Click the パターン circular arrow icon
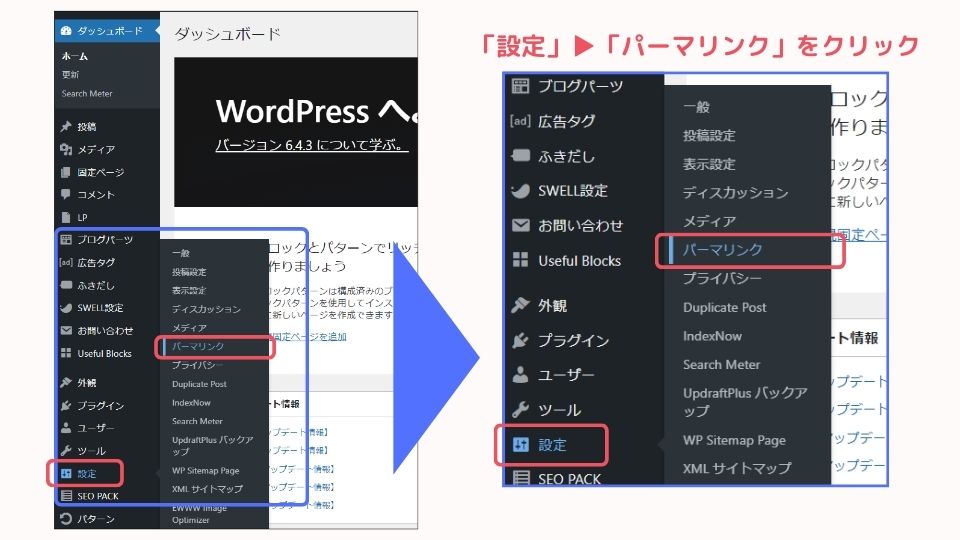 pyautogui.click(x=66, y=519)
